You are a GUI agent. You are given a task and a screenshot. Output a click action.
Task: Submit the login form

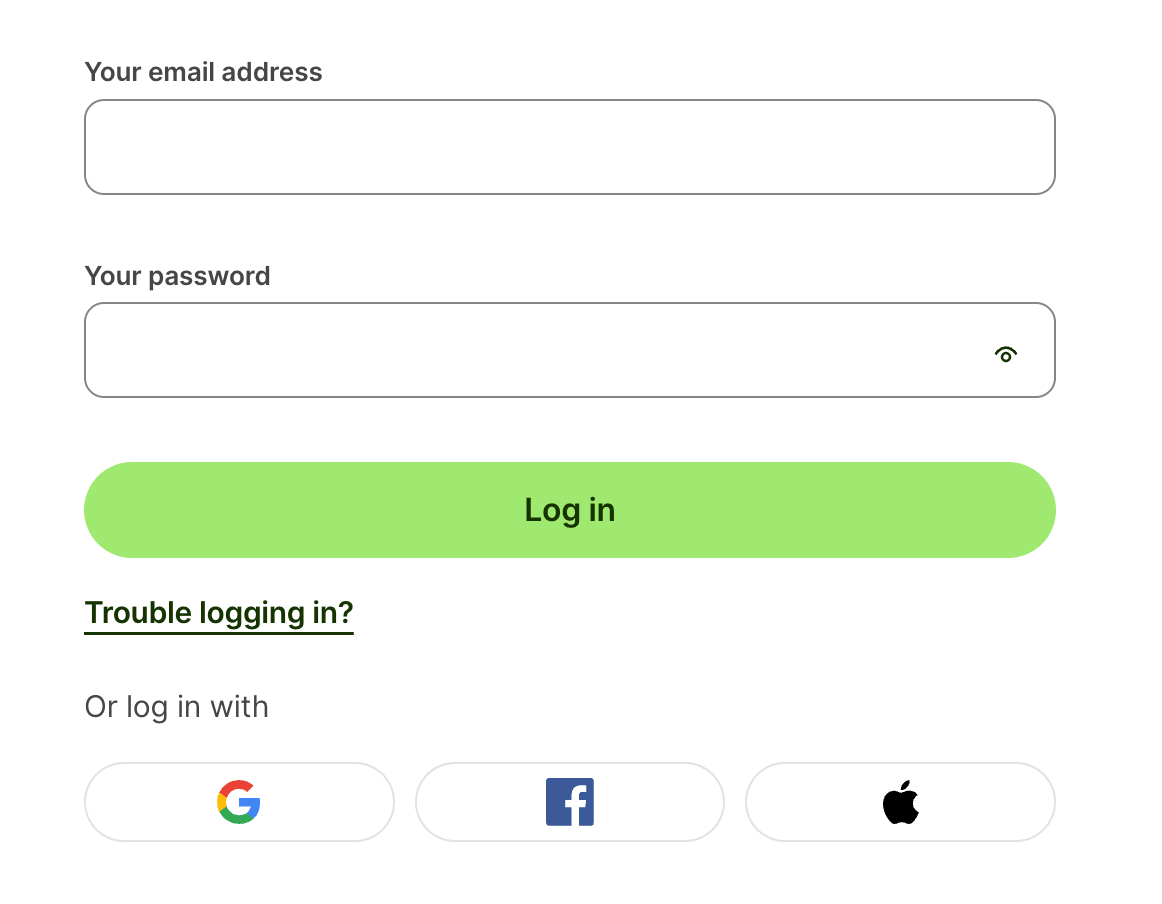569,510
